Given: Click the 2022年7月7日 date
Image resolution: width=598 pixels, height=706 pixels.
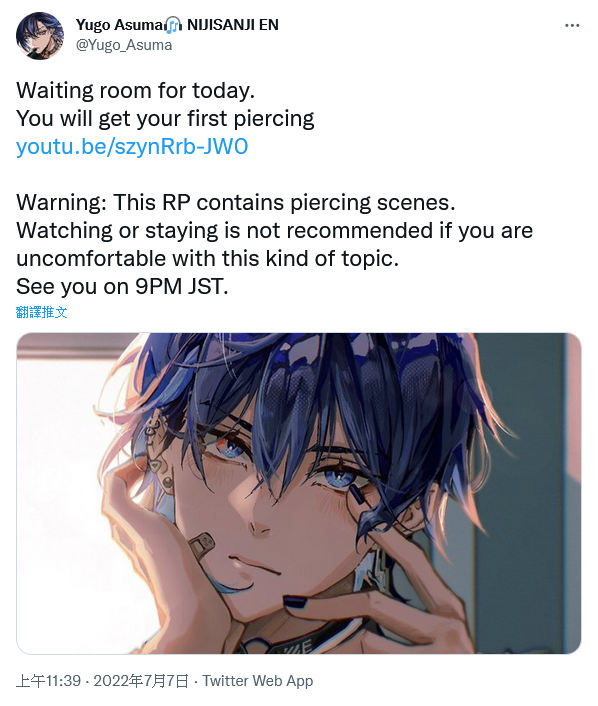Looking at the screenshot, I should (x=140, y=681).
